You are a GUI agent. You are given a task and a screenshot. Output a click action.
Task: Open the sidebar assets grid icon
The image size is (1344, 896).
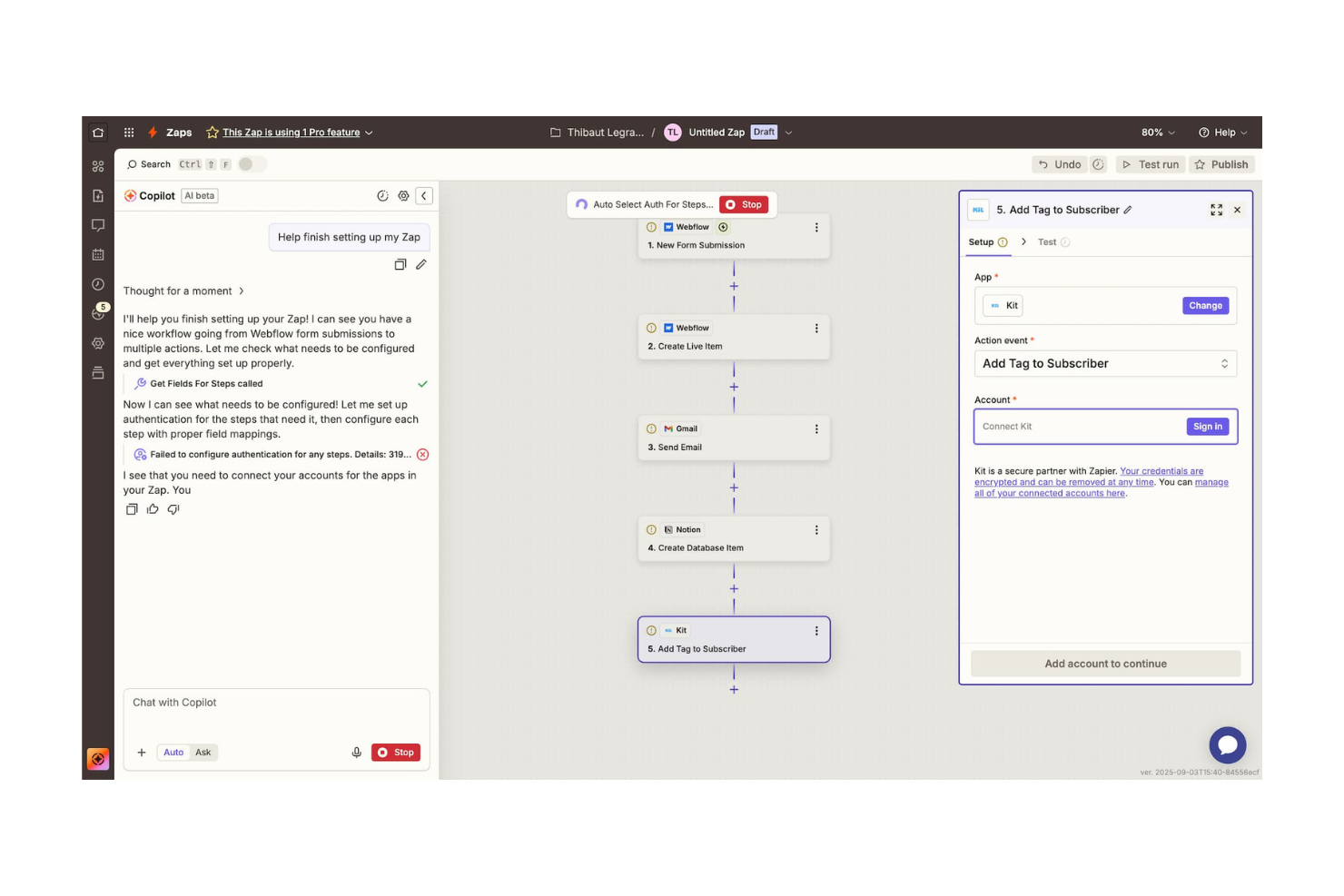click(98, 166)
